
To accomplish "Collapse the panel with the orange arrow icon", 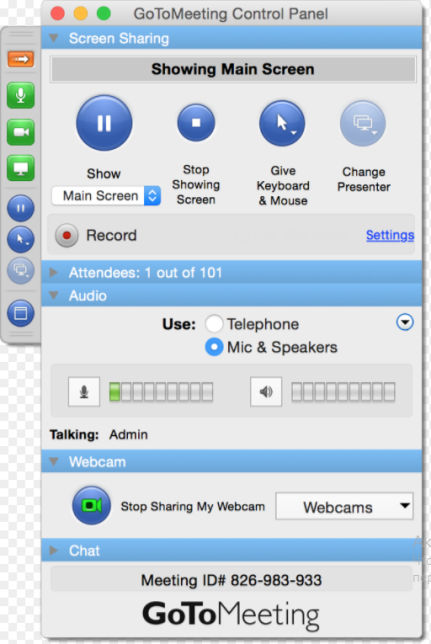I will [x=21, y=59].
